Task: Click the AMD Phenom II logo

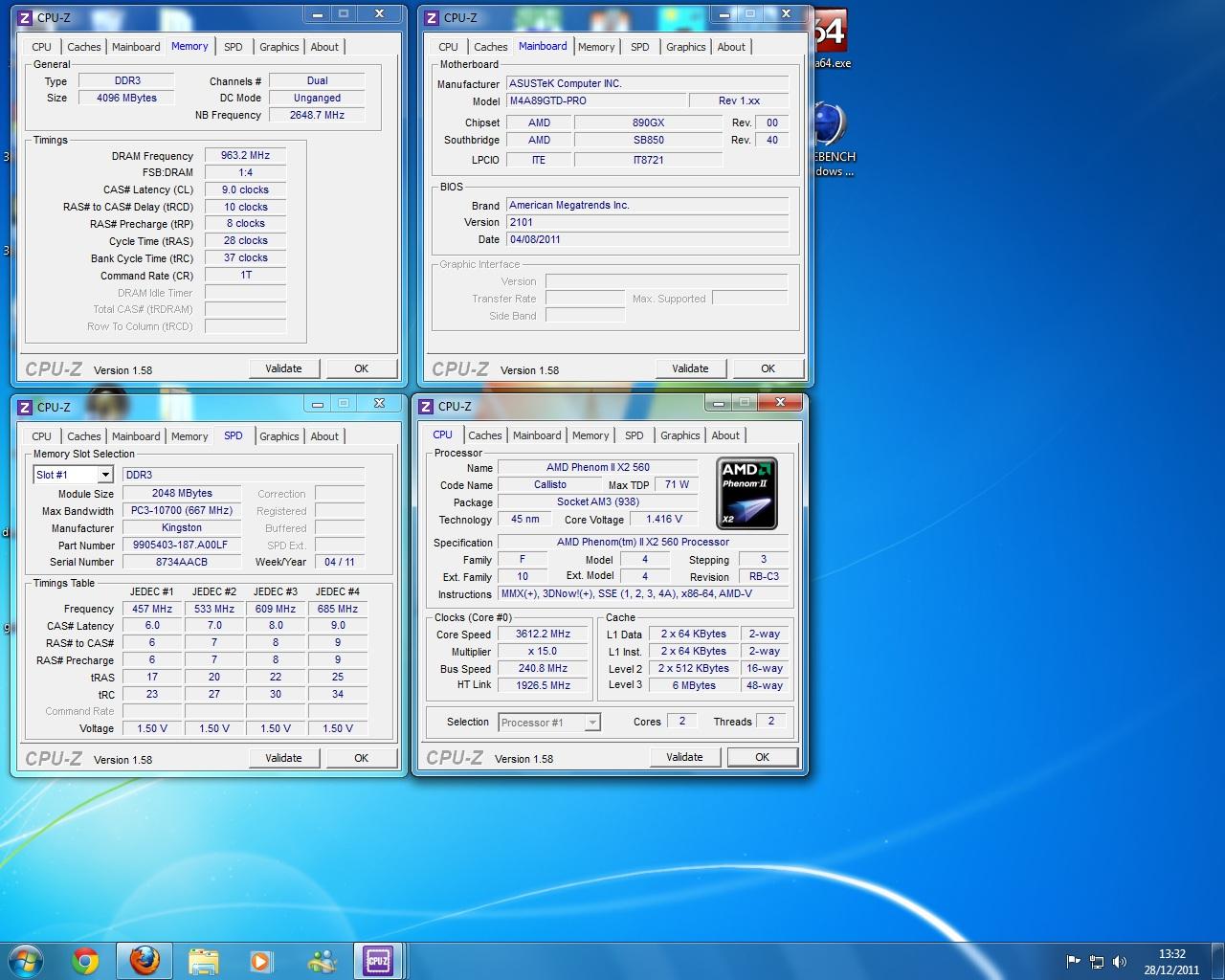Action: pyautogui.click(x=746, y=494)
